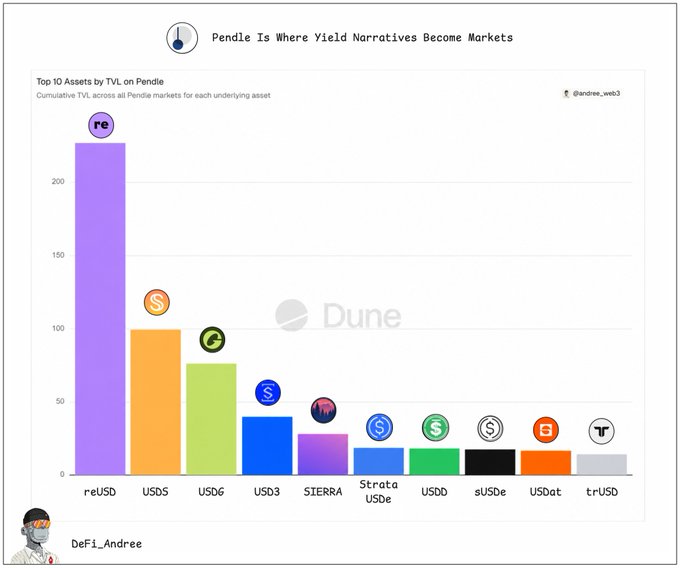Screen dimensions: 680x568
Task: Click the '100' y-axis value
Action: click(58, 328)
